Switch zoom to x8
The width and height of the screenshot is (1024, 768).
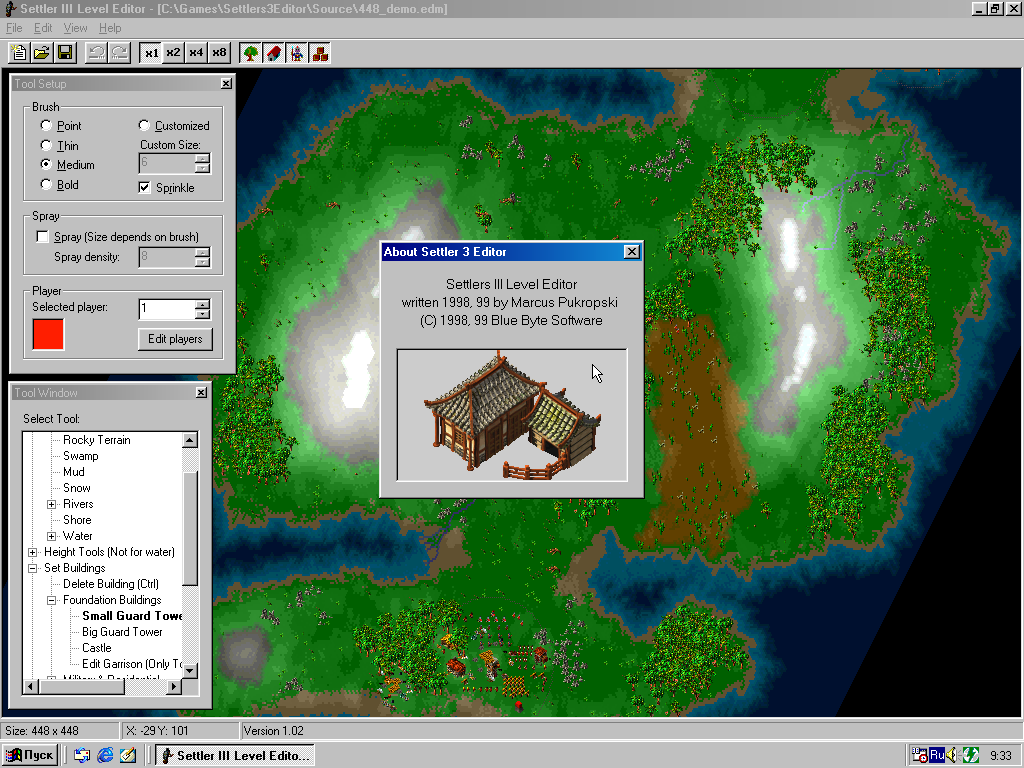pos(219,52)
